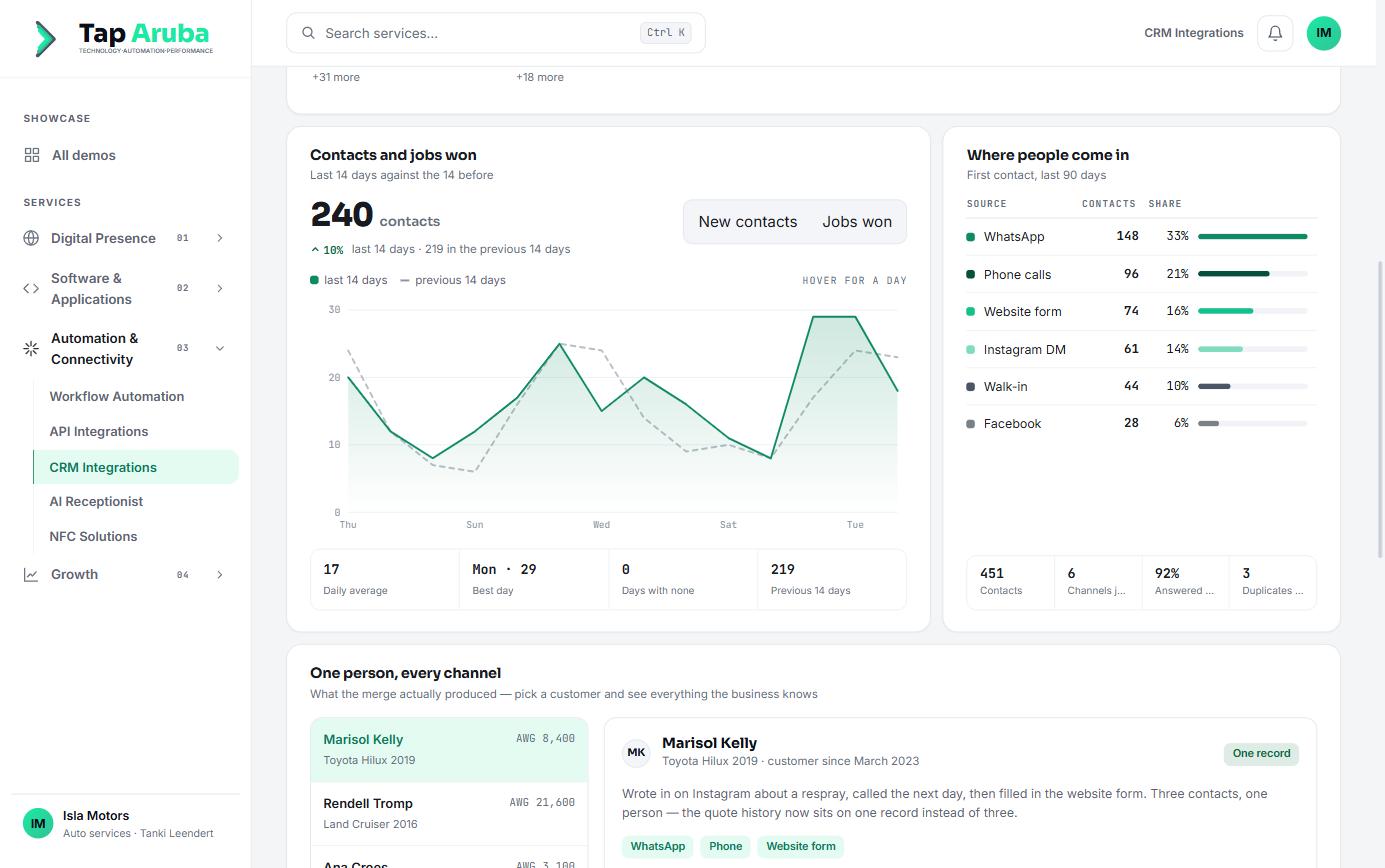Select Marisol Kelly in customer list
The width and height of the screenshot is (1385, 868).
pos(449,750)
